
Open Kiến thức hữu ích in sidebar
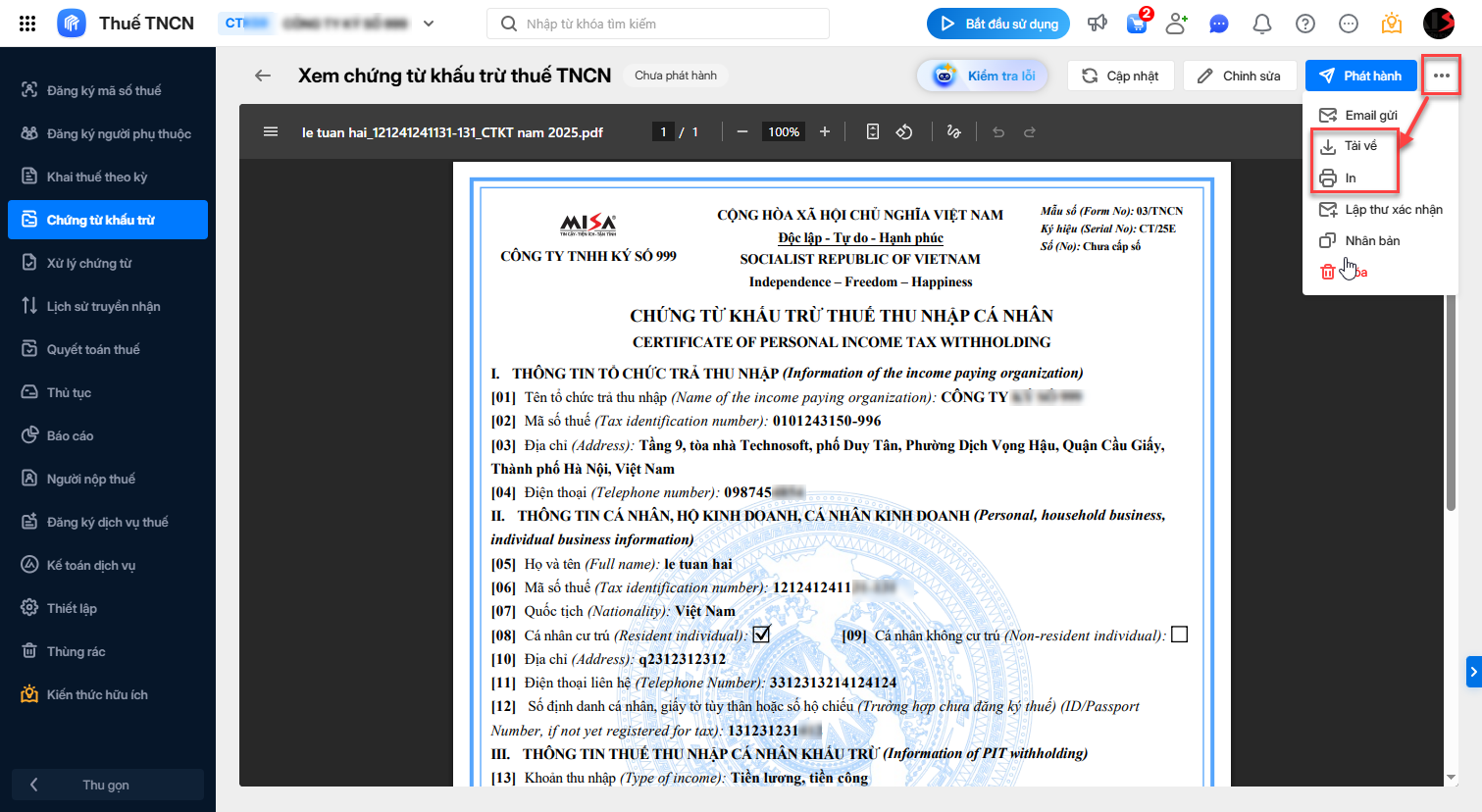[x=108, y=694]
